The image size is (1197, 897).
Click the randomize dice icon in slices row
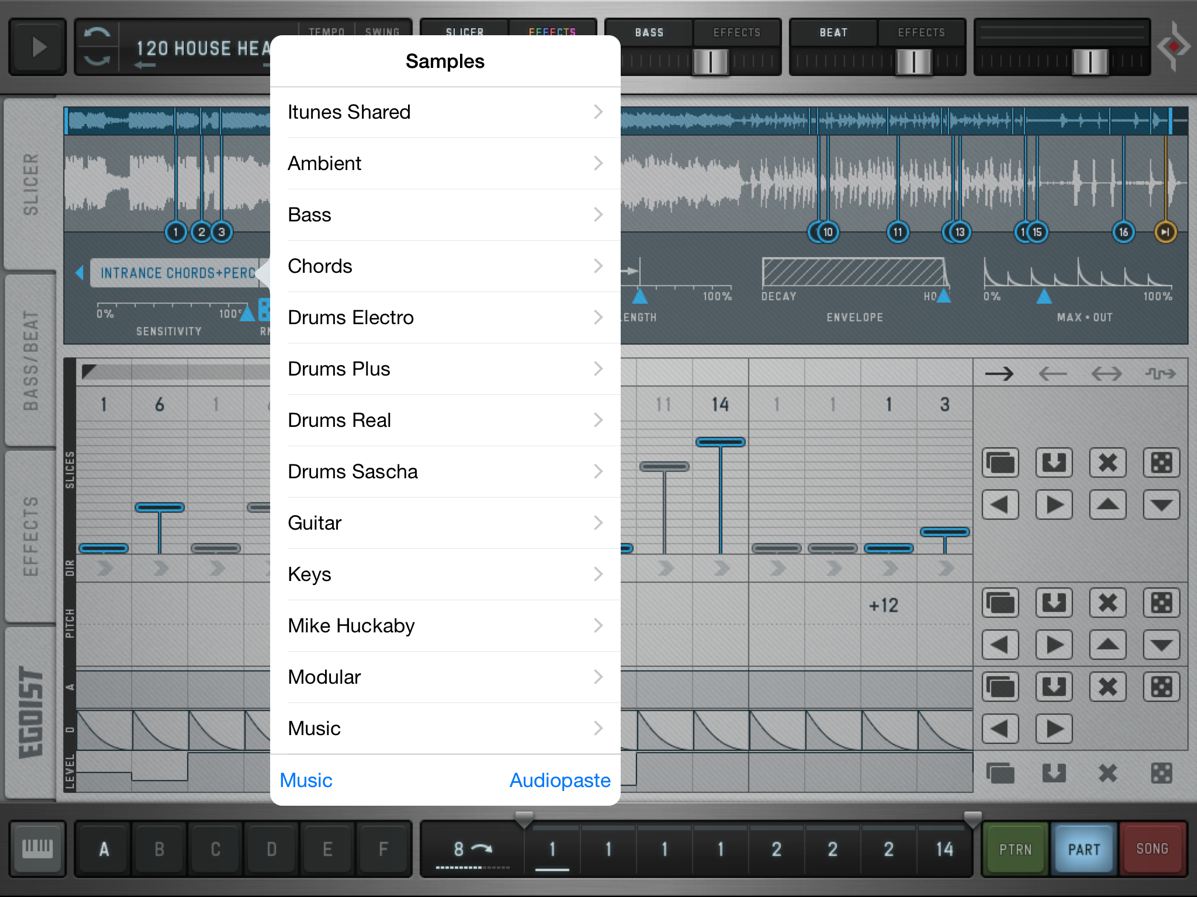pyautogui.click(x=1160, y=462)
